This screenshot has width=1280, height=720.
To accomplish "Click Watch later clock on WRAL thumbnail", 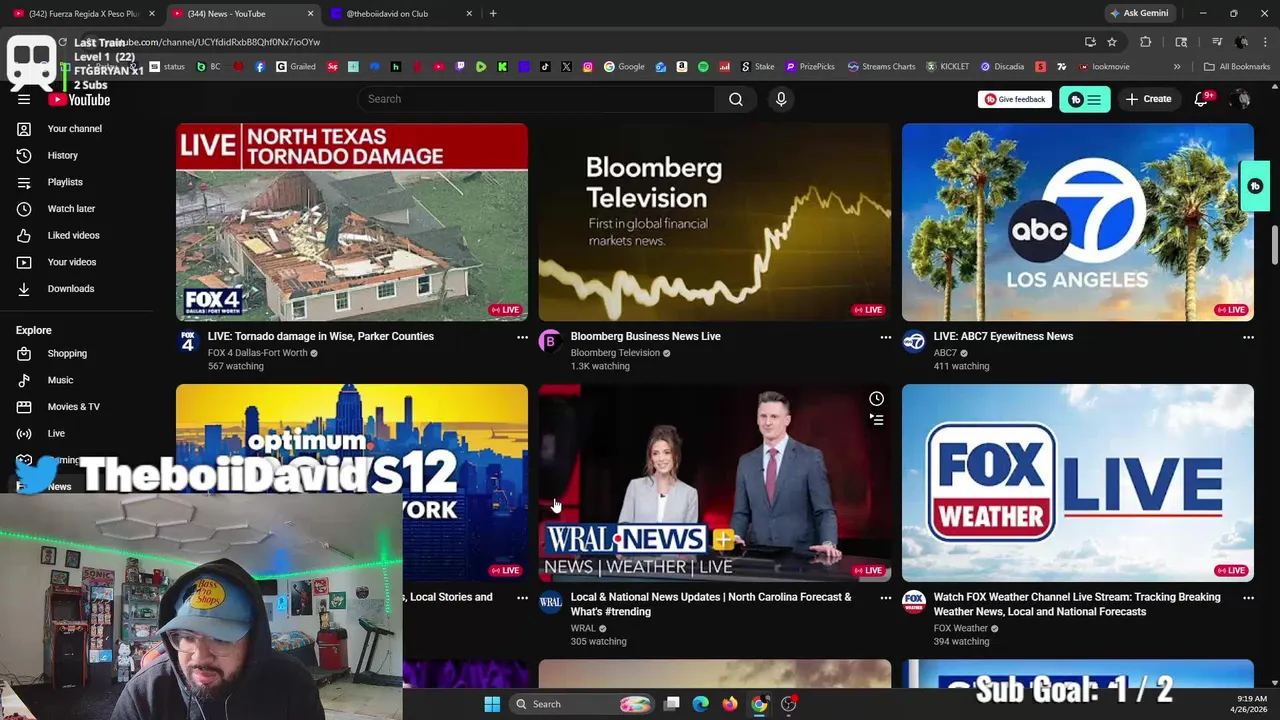I will (x=876, y=398).
